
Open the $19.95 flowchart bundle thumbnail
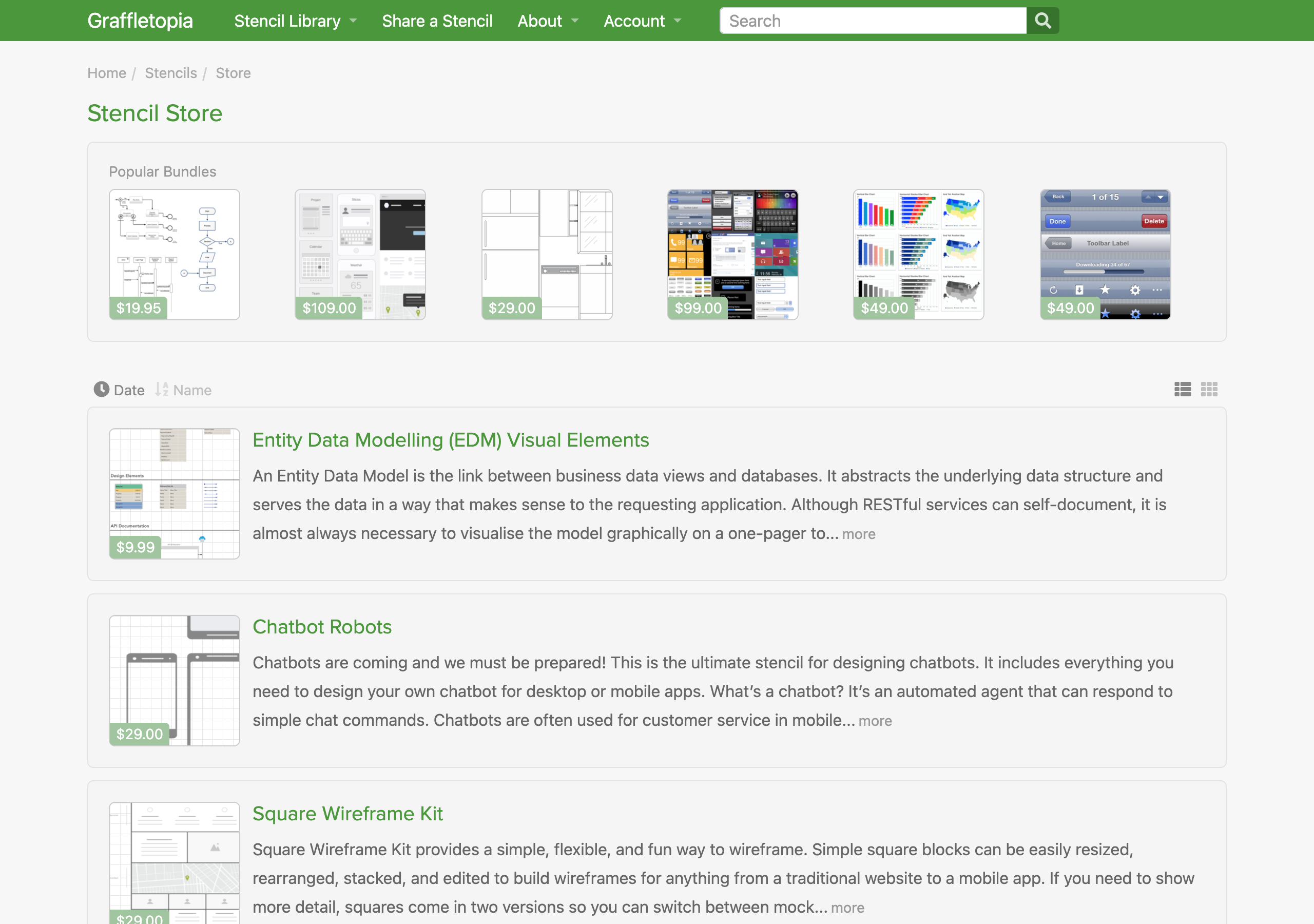(175, 254)
